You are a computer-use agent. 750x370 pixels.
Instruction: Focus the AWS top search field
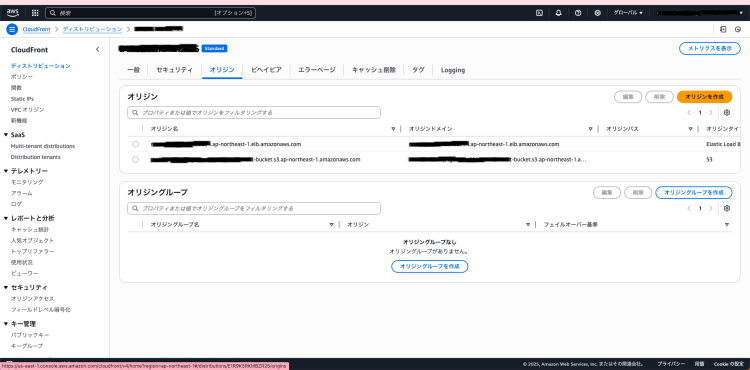[x=150, y=13]
